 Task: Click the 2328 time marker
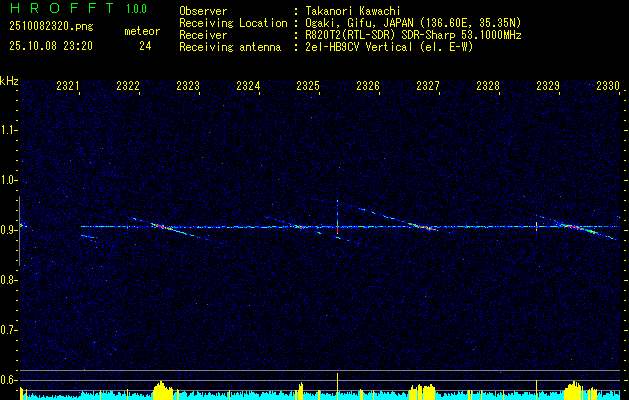pos(488,85)
